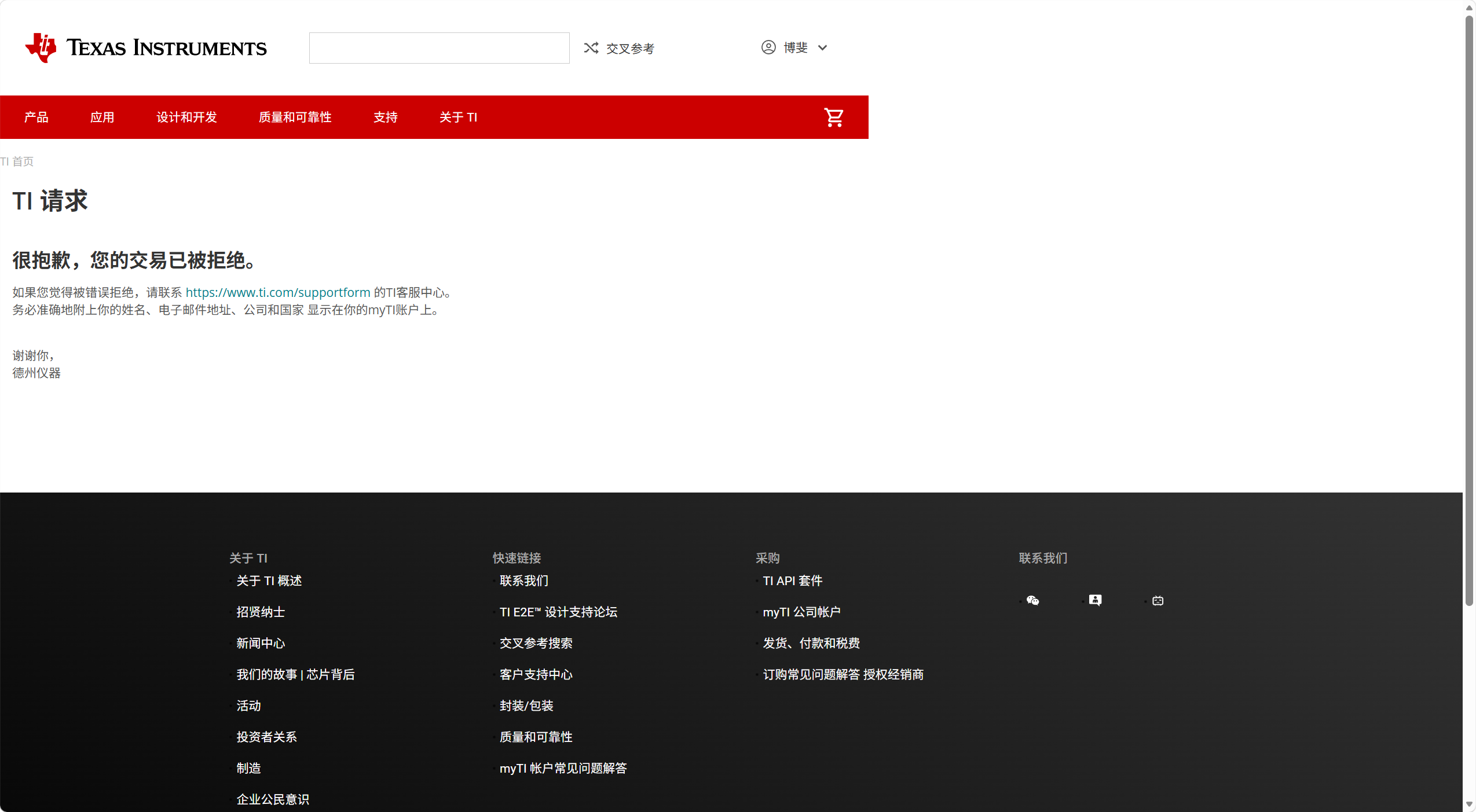Click the search input field
This screenshot has height=812, width=1476.
pyautogui.click(x=439, y=48)
